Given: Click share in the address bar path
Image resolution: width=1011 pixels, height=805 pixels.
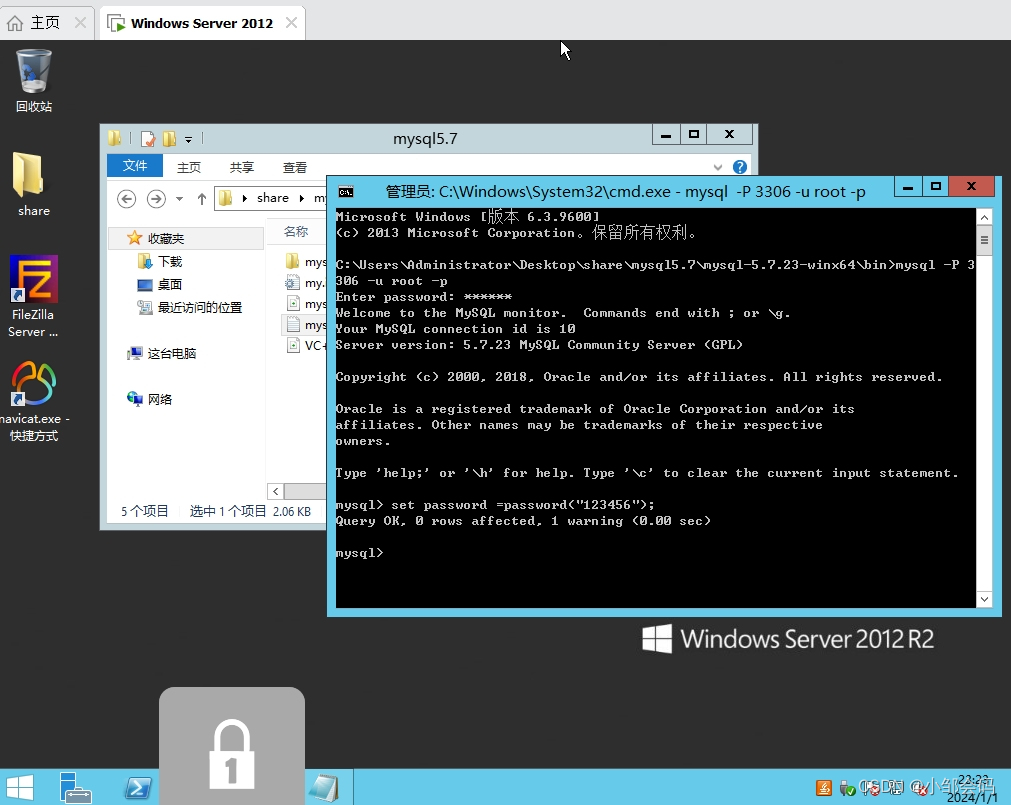Looking at the screenshot, I should pos(273,199).
